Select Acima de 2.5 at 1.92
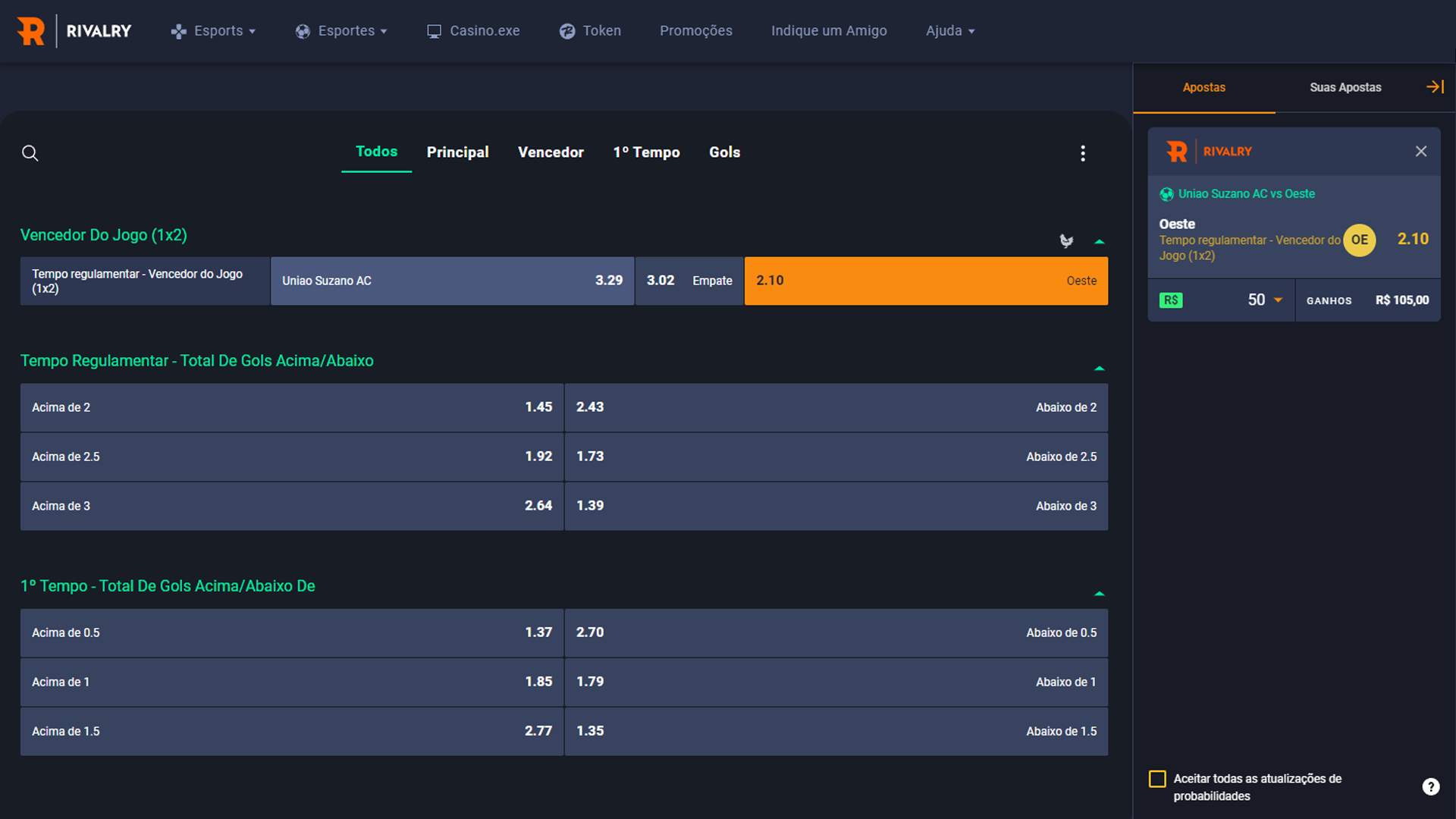The width and height of the screenshot is (1456, 819). pyautogui.click(x=292, y=457)
